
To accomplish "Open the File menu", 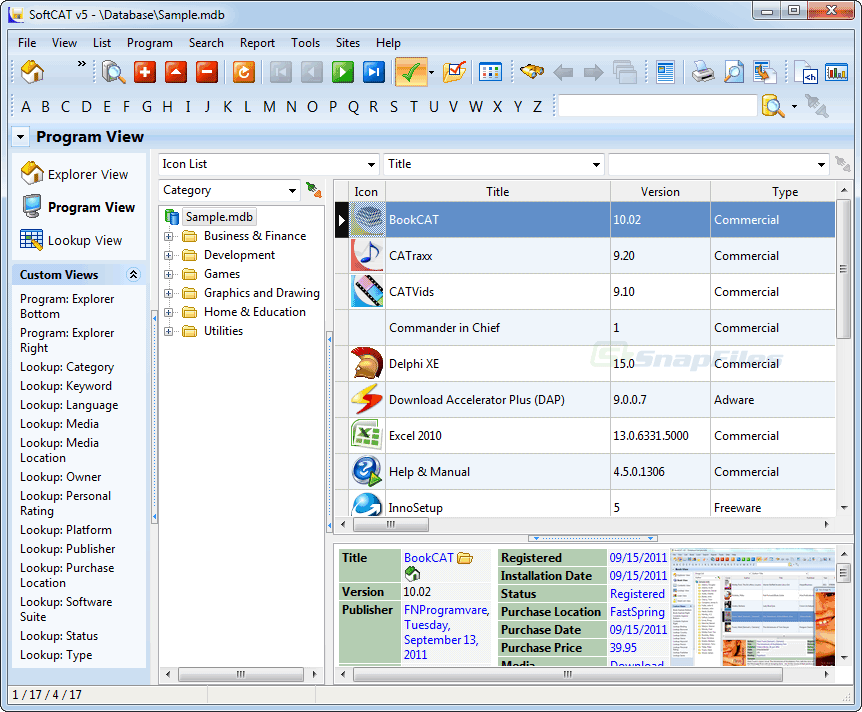I will [27, 43].
